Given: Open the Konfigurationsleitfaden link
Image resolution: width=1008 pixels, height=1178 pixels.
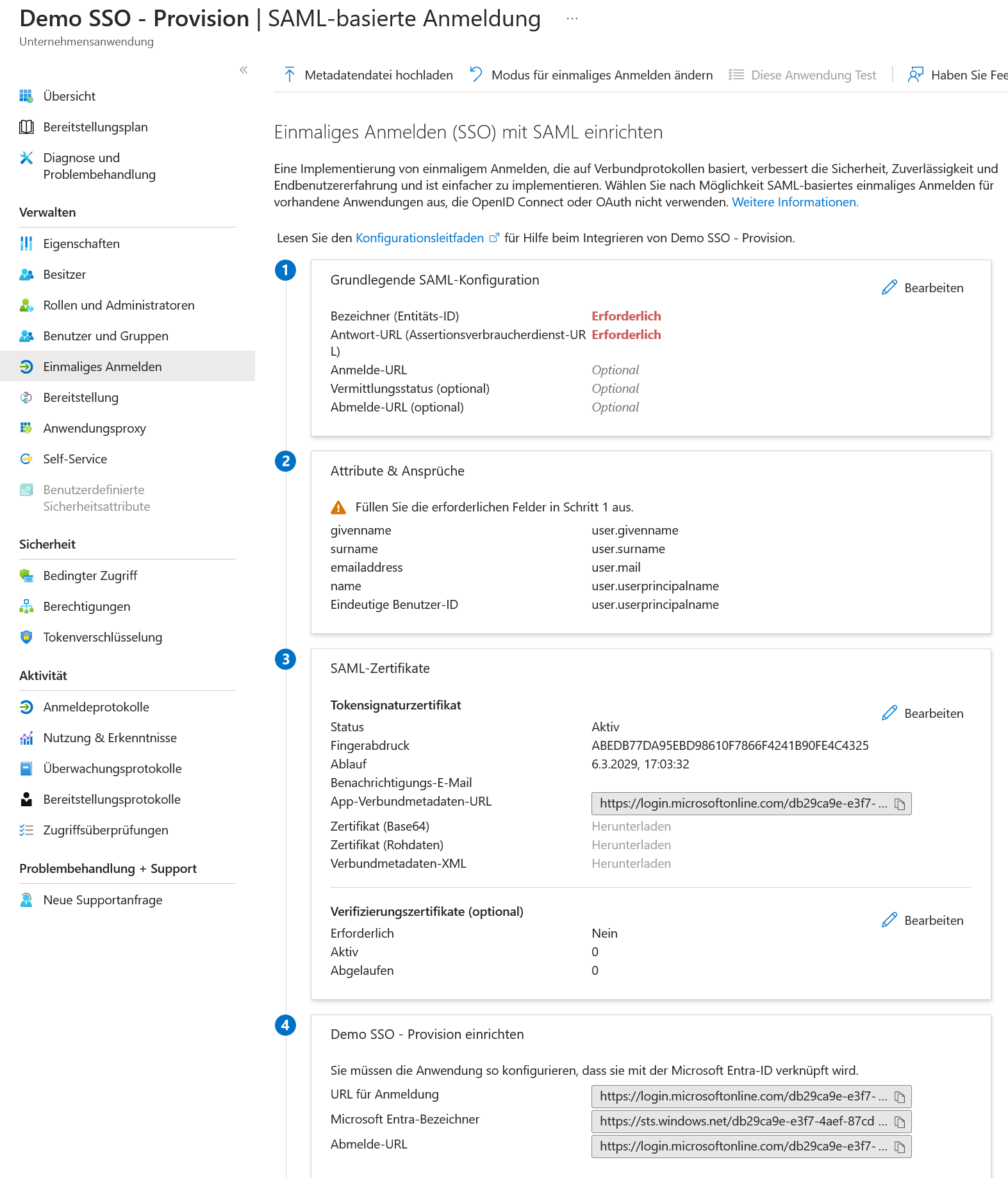Looking at the screenshot, I should pos(427,238).
